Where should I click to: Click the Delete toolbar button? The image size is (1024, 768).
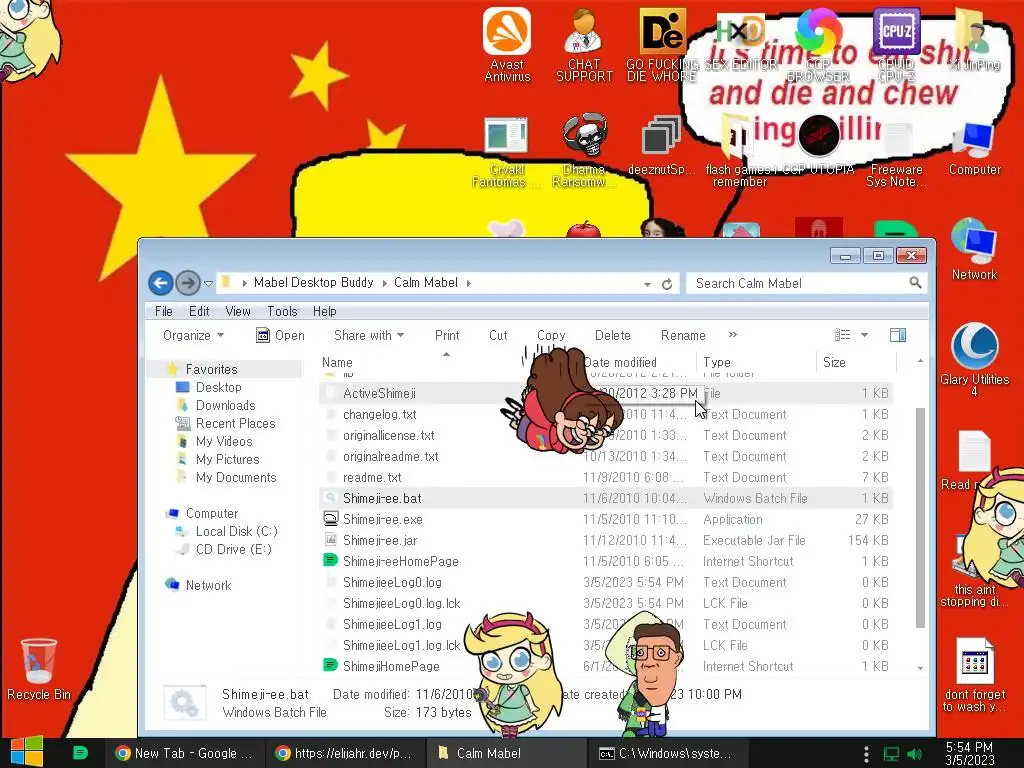point(613,335)
